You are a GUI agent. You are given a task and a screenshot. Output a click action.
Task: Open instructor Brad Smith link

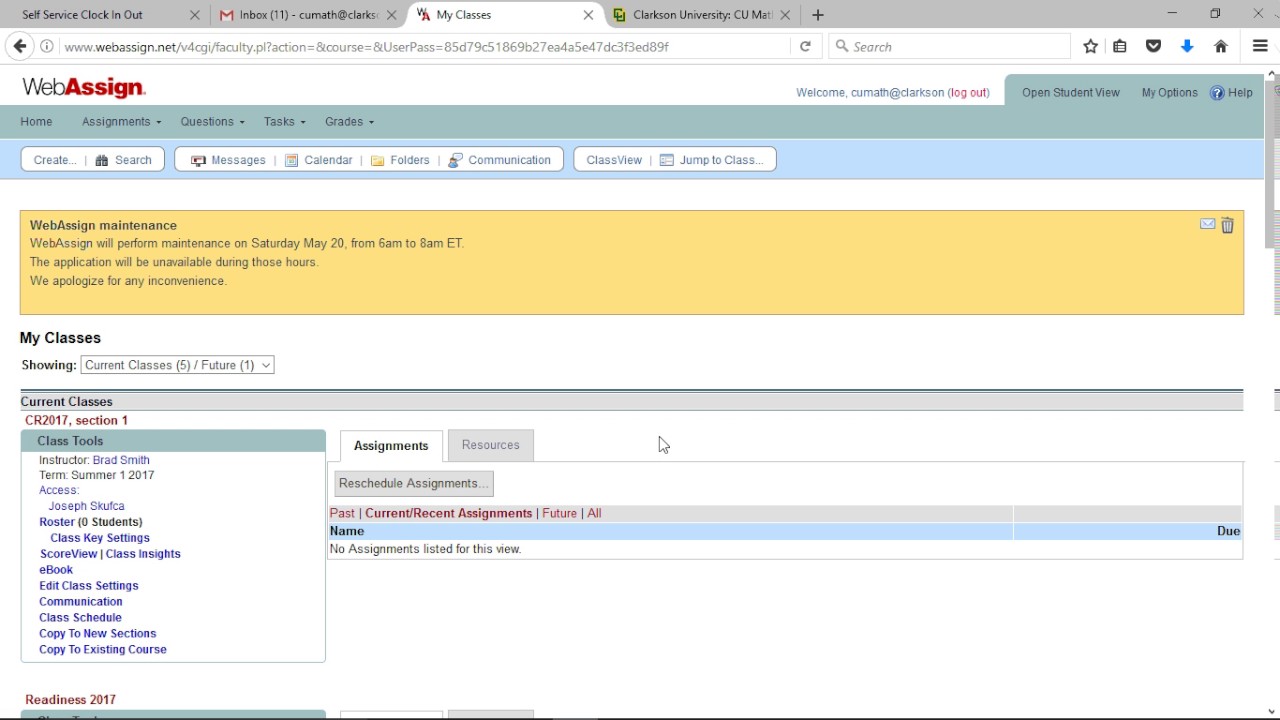click(121, 460)
